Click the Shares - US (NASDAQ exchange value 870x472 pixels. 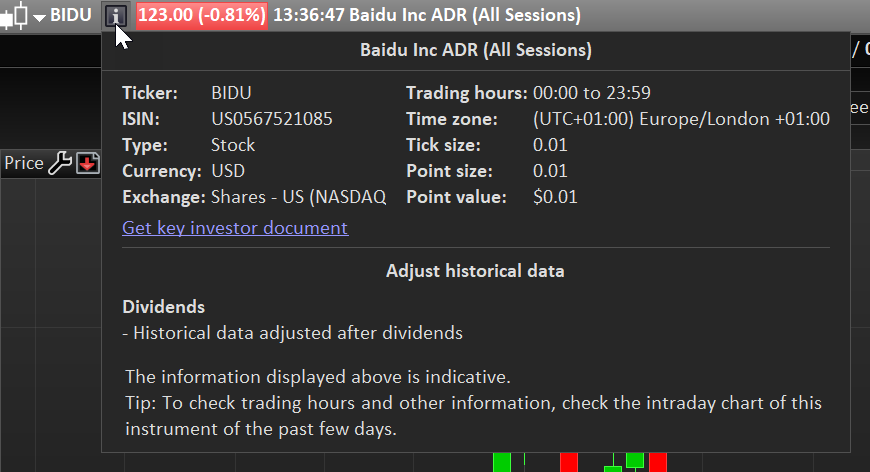[299, 197]
